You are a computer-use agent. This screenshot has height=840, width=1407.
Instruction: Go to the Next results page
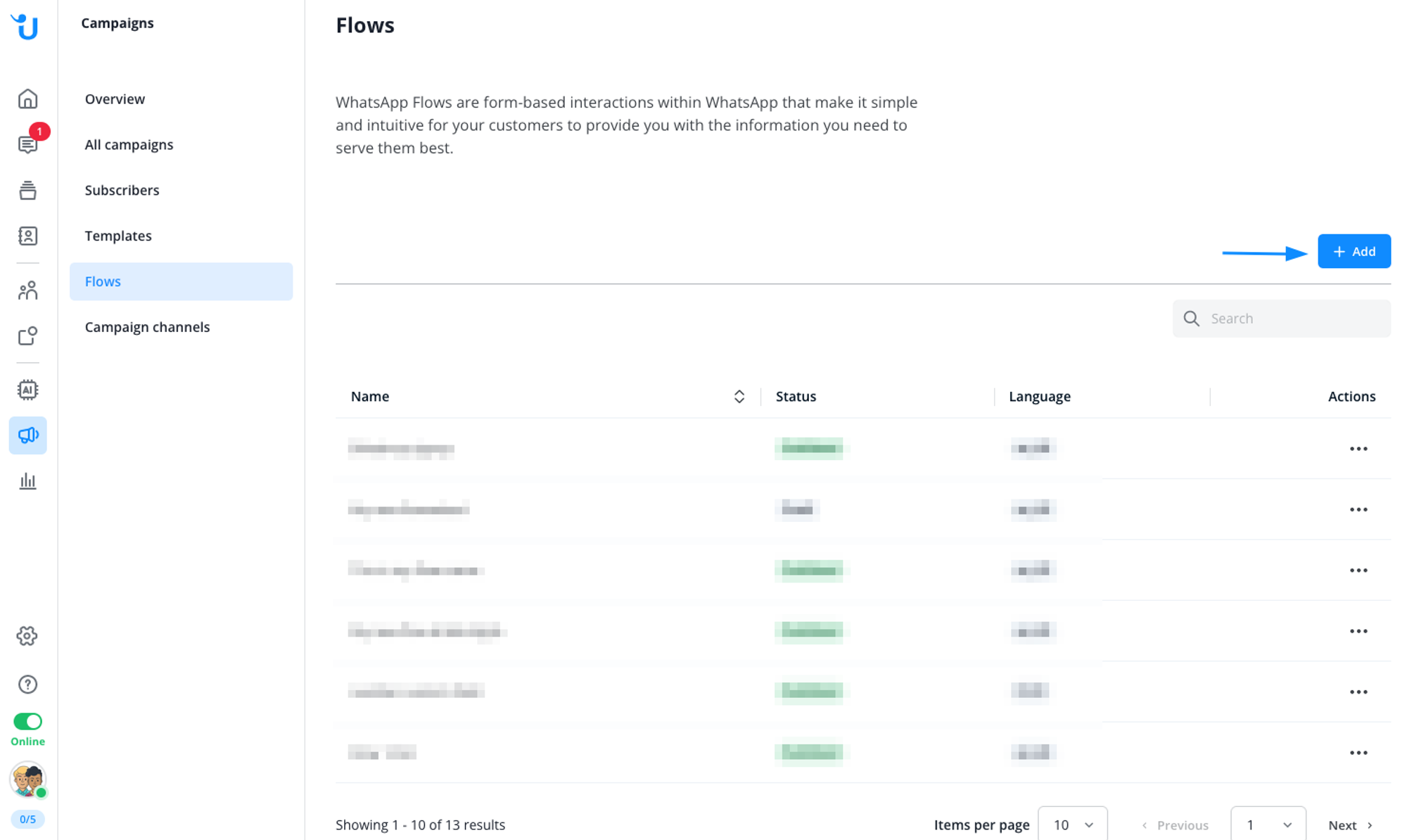(x=1349, y=825)
